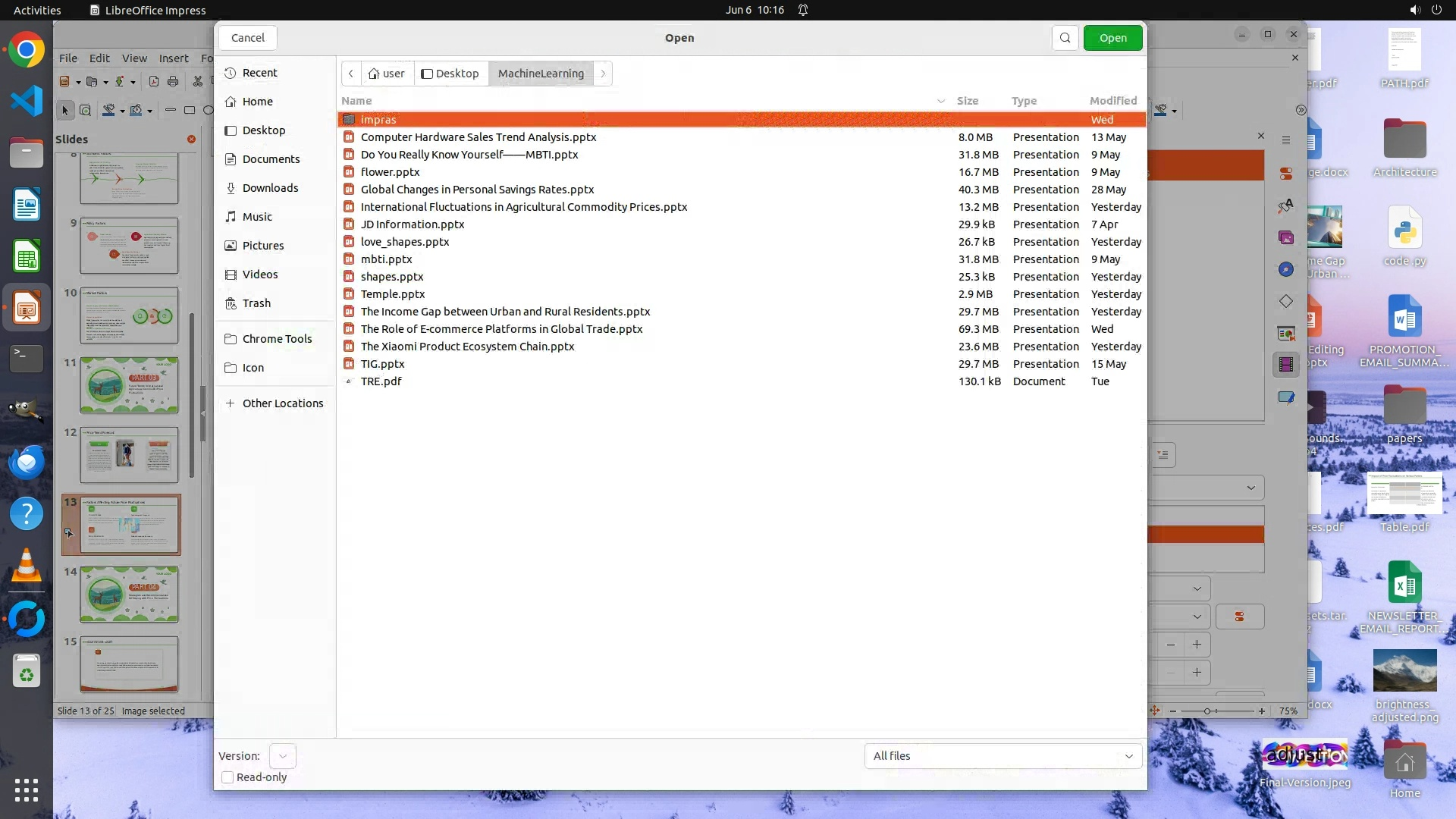Click the back arrow in path bar
1456x819 pixels.
coord(351,74)
